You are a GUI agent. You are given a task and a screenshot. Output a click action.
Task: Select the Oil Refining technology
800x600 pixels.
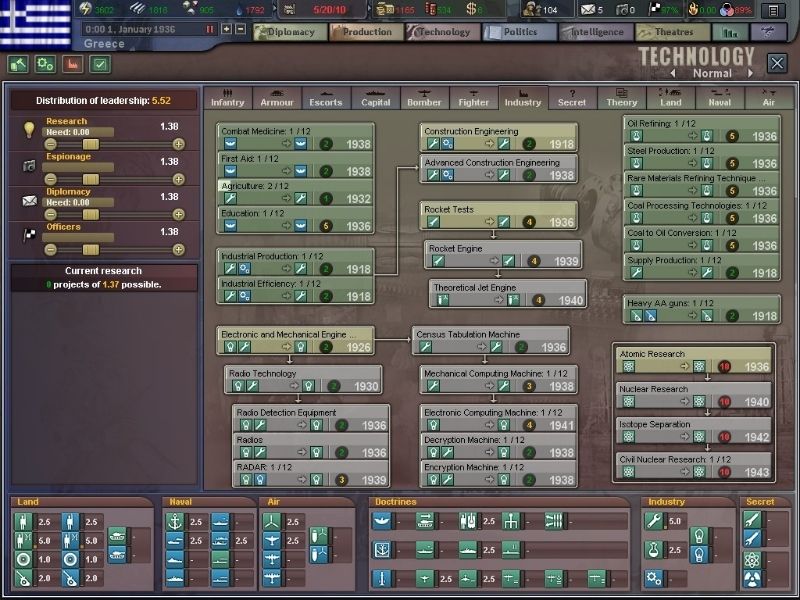point(702,130)
